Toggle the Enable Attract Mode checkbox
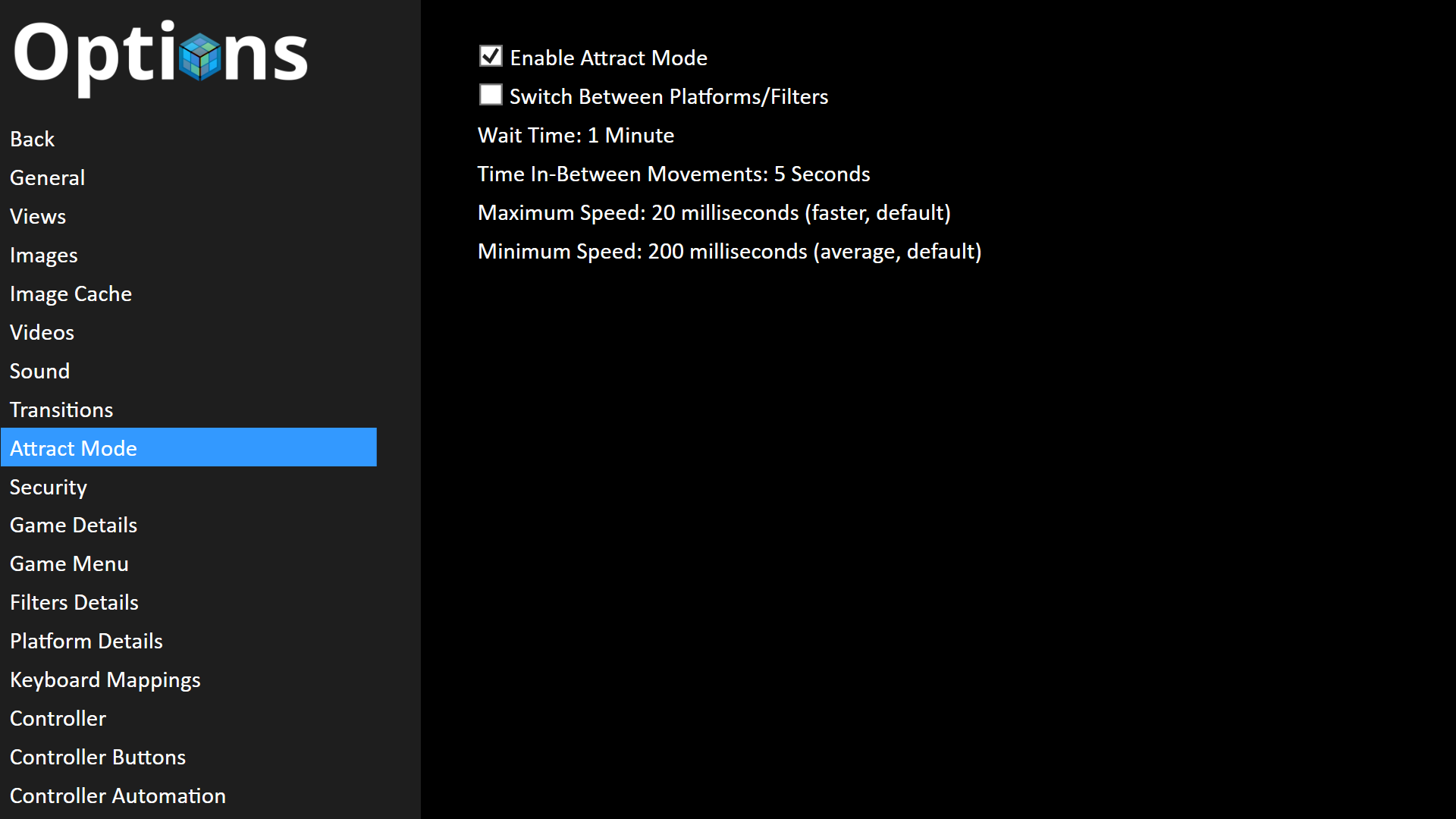Image resolution: width=1456 pixels, height=819 pixels. pyautogui.click(x=491, y=56)
